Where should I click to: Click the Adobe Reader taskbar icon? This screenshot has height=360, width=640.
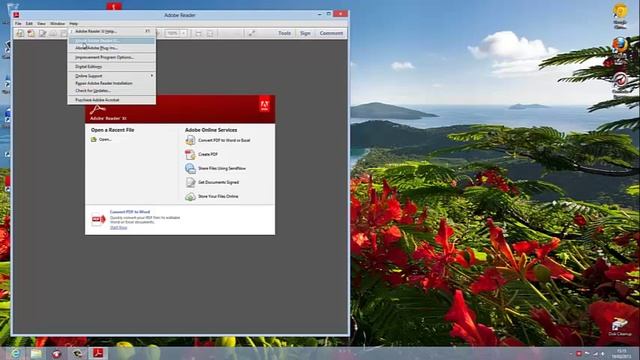pos(98,353)
